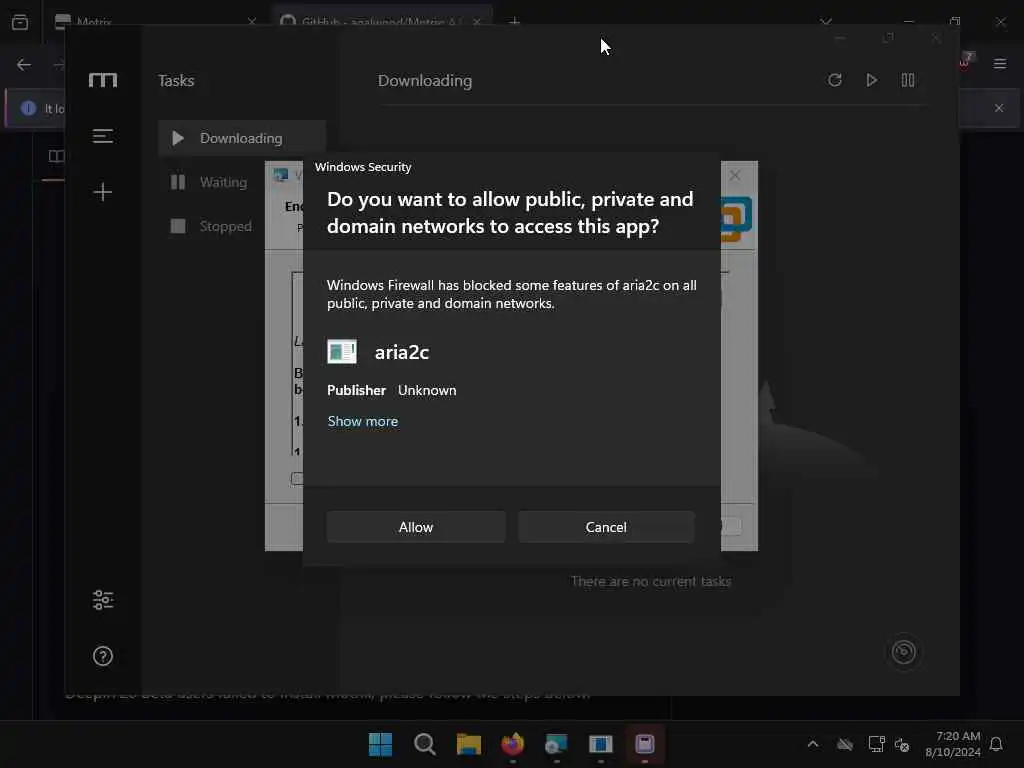Screen dimensions: 1024x768
Task: Pause all tasks
Action: pos(908,80)
